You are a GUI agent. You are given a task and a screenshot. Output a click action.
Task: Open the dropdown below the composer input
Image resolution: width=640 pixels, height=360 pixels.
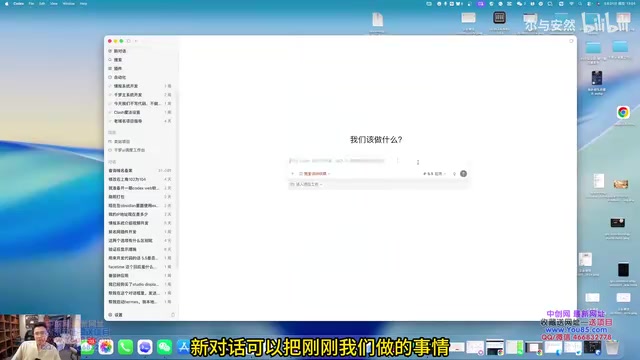click(x=306, y=184)
